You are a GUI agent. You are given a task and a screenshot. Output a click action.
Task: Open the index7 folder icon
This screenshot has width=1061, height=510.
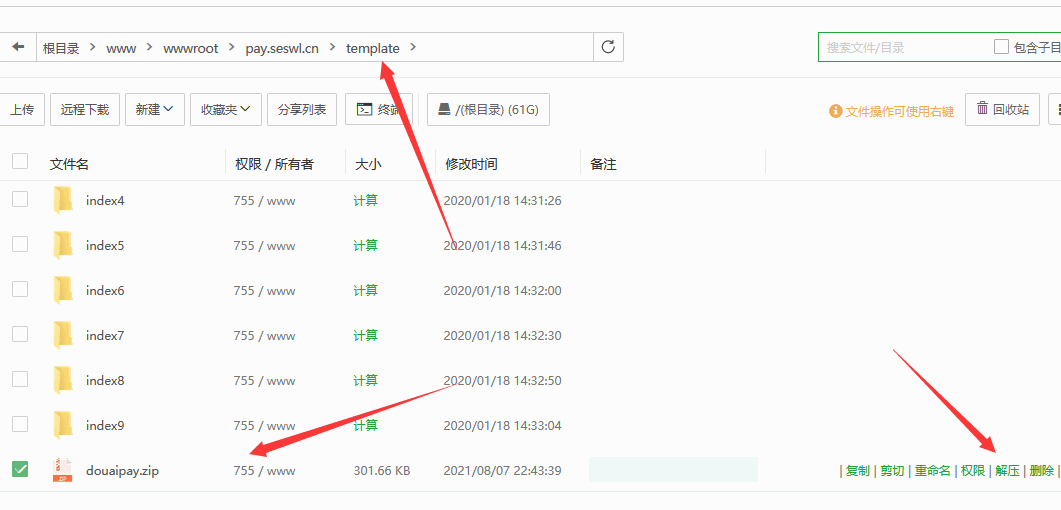(x=63, y=335)
